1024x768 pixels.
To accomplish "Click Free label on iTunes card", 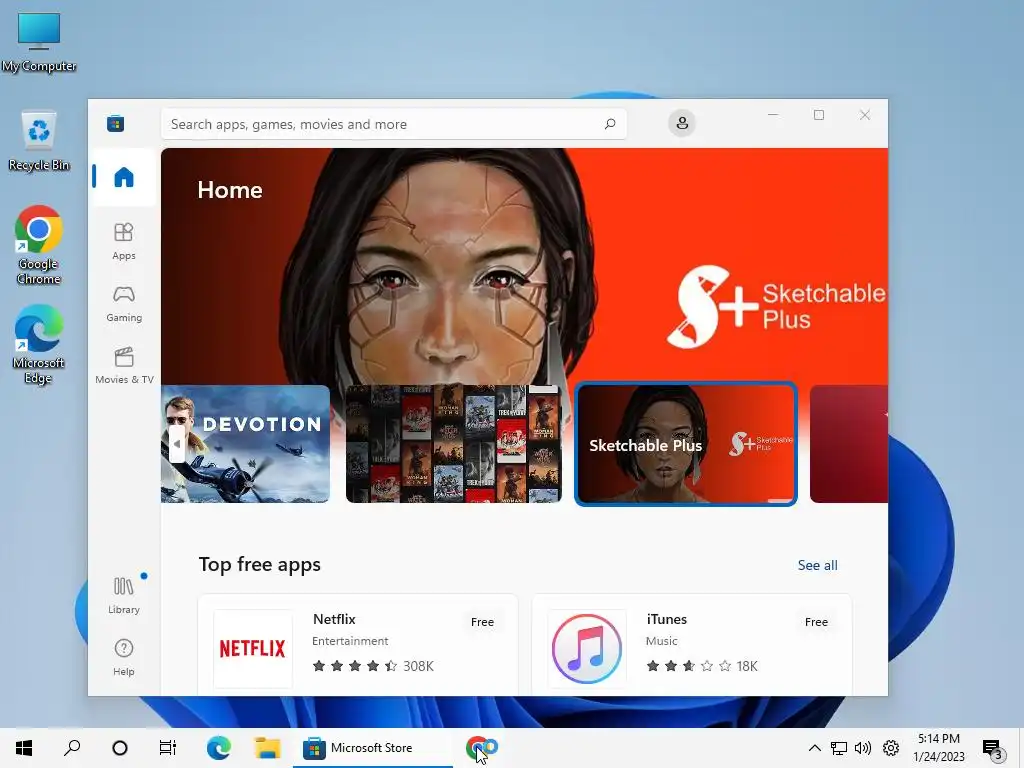I will [x=816, y=622].
